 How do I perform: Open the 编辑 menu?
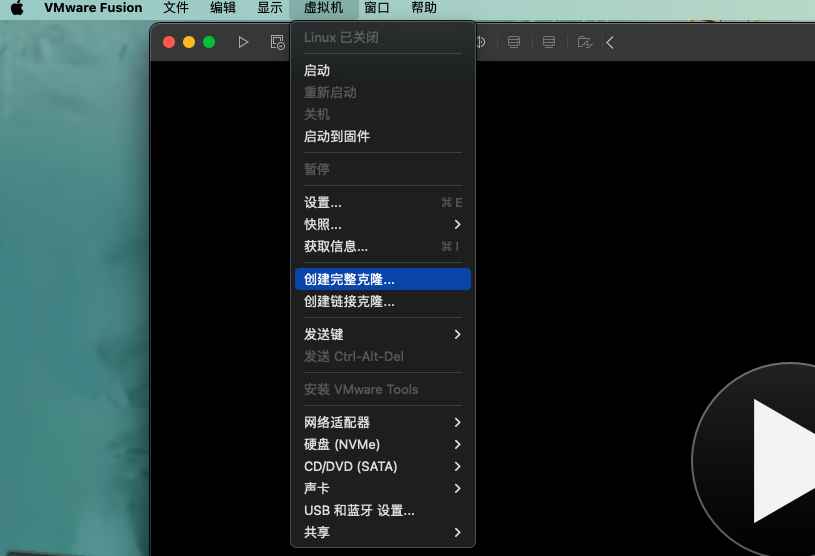tap(223, 8)
